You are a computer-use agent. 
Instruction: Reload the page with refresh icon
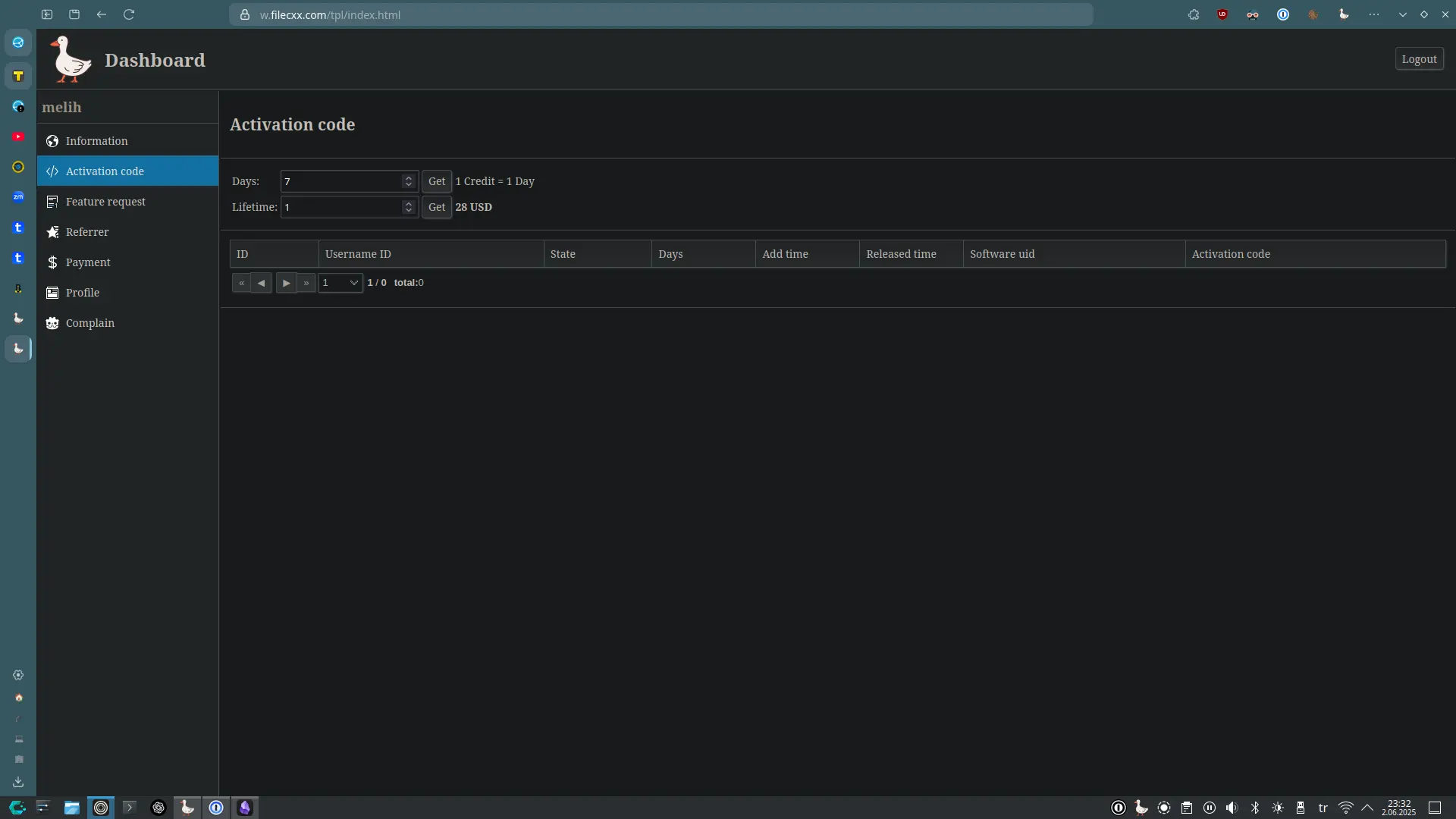[x=129, y=14]
